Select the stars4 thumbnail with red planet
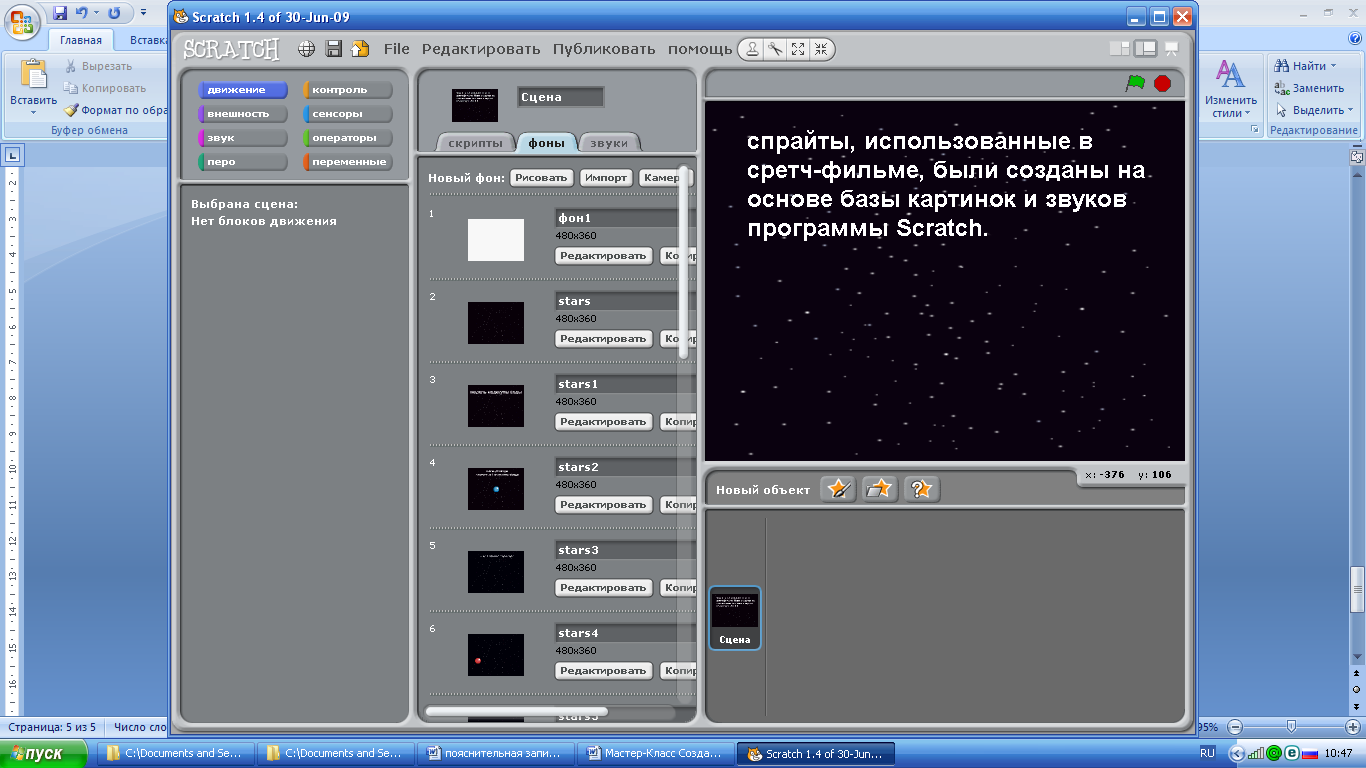This screenshot has width=1366, height=768. 496,655
